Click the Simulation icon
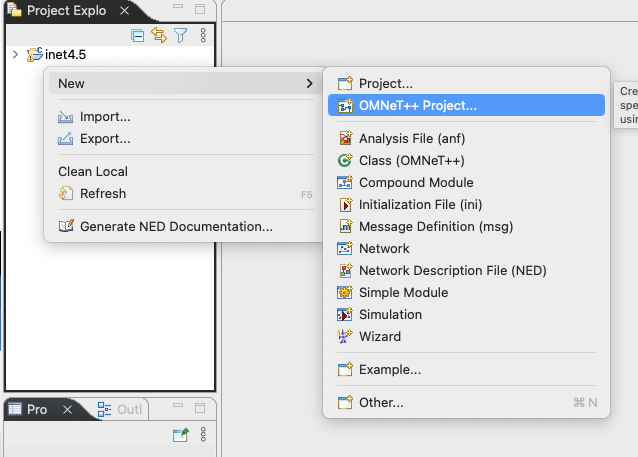638x457 pixels. click(345, 314)
